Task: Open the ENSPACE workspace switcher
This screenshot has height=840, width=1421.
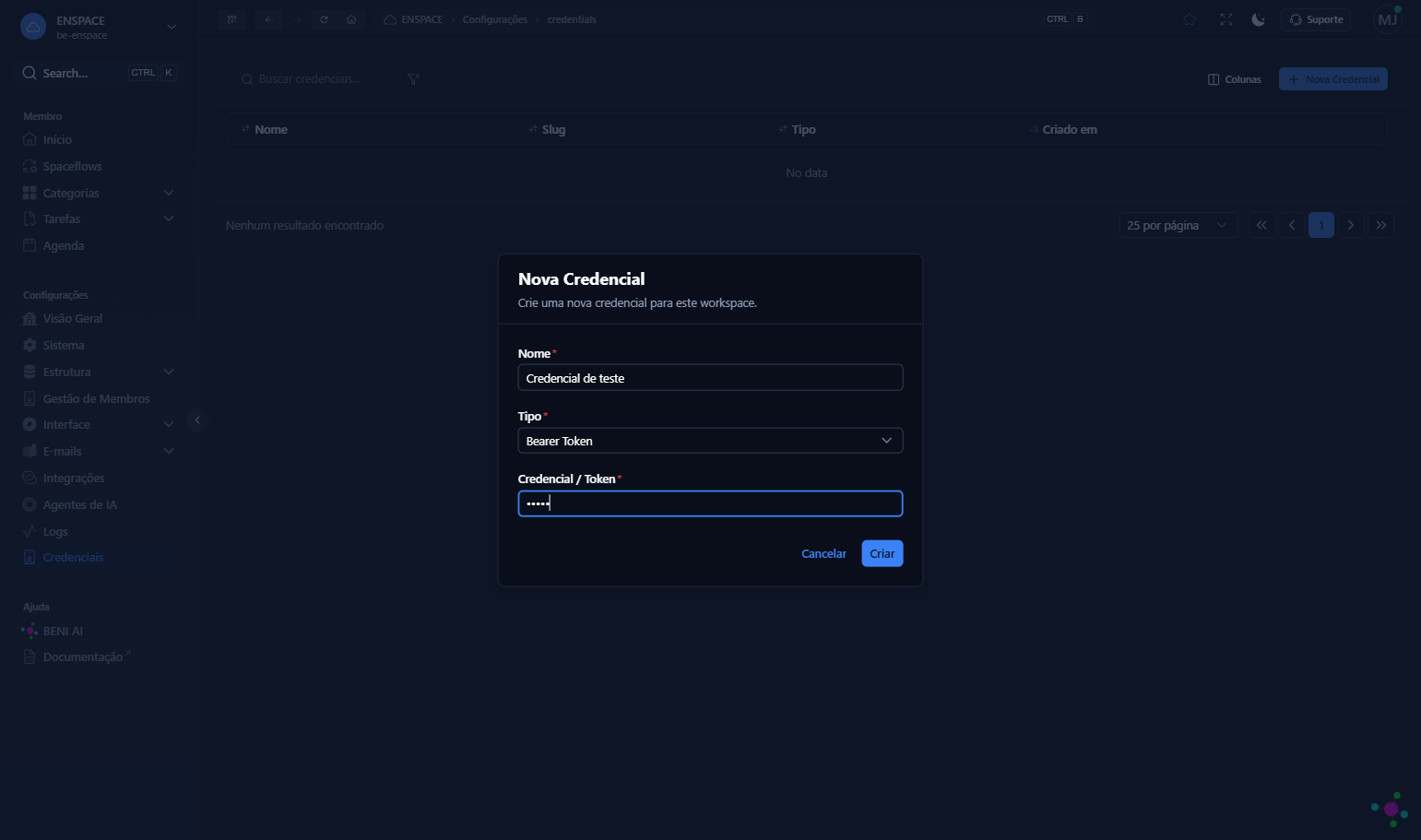Action: tap(99, 27)
